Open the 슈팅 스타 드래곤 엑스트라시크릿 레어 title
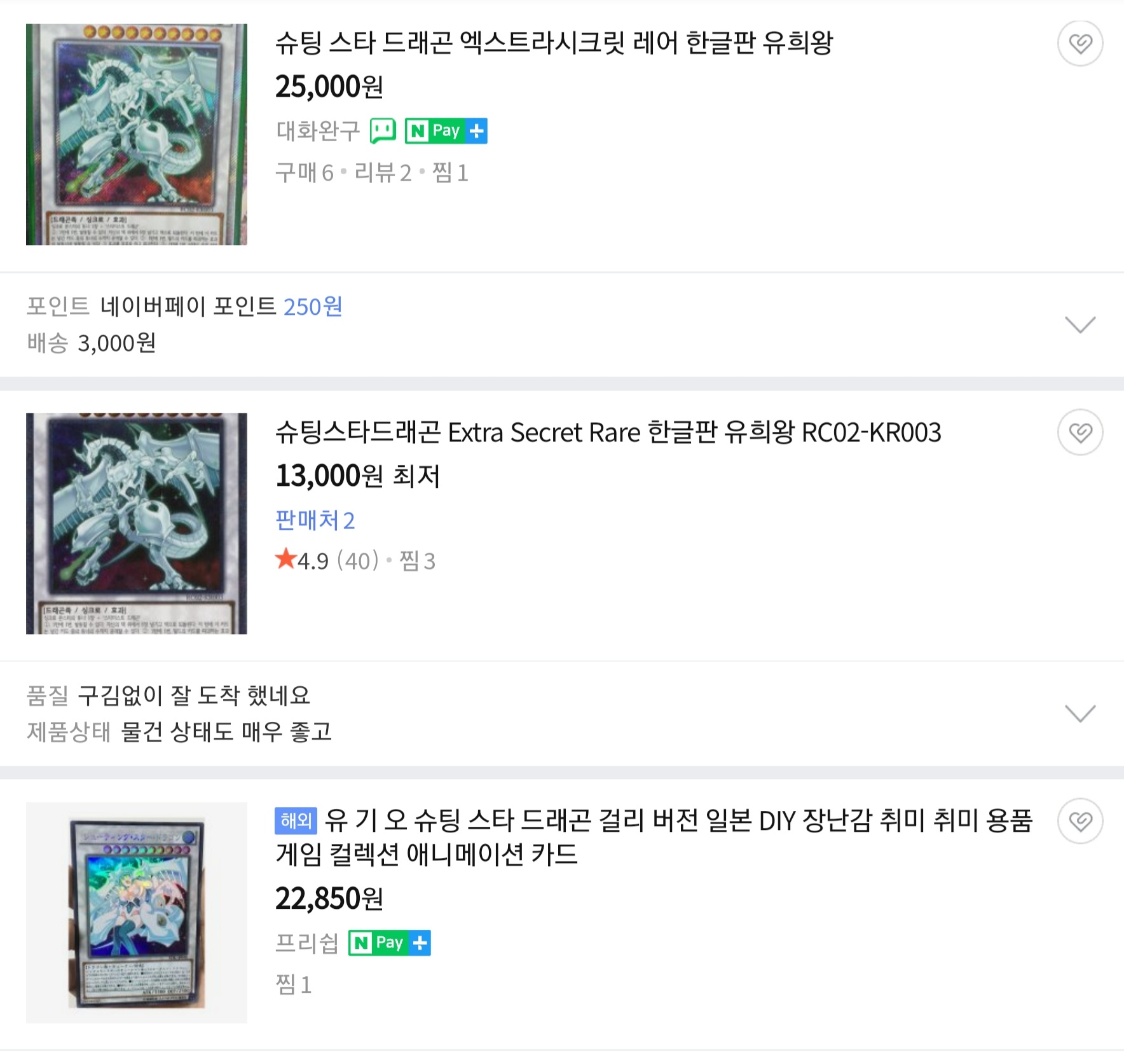The width and height of the screenshot is (1124, 1064). (554, 43)
